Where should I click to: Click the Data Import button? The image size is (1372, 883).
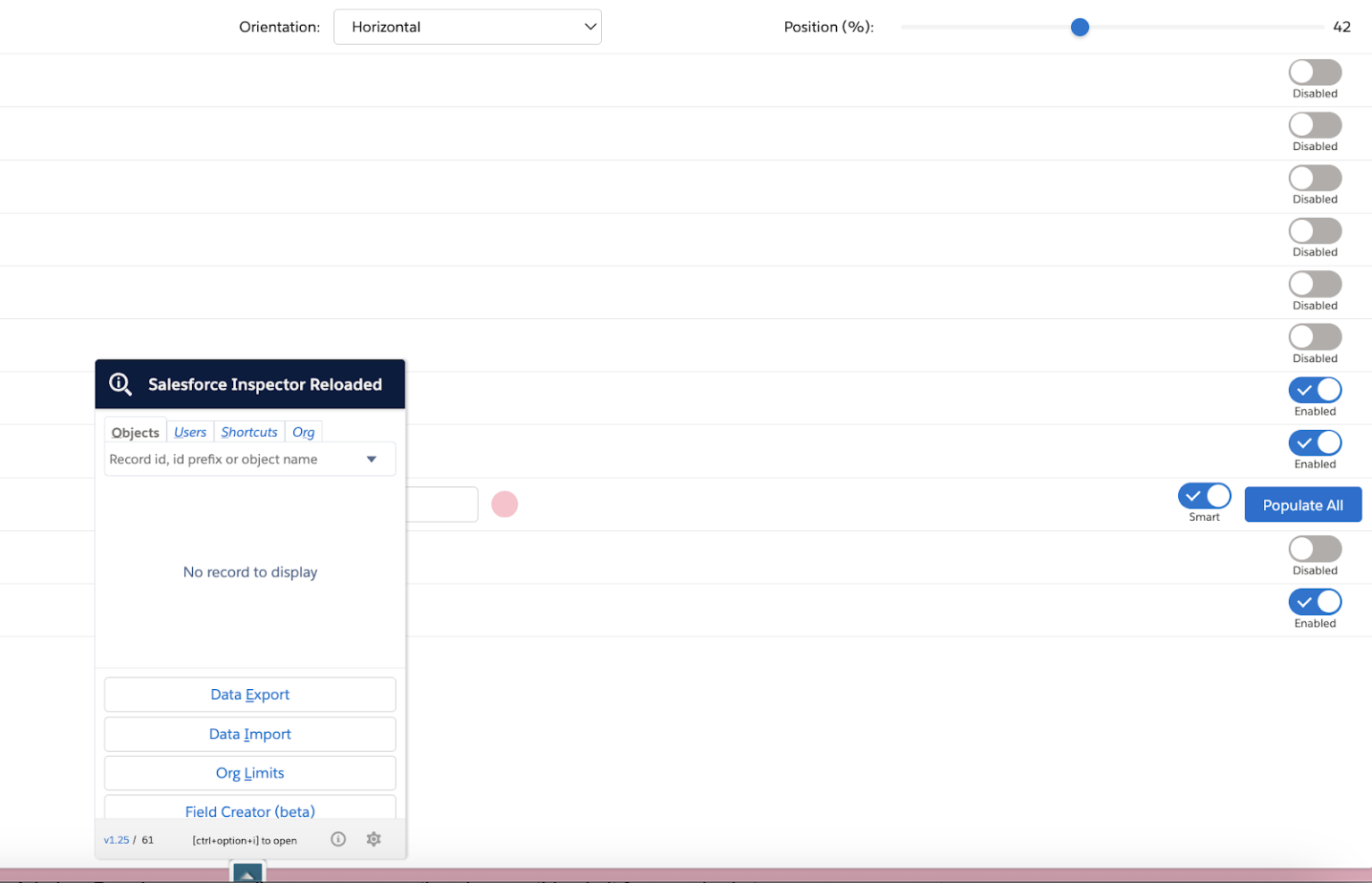point(250,734)
